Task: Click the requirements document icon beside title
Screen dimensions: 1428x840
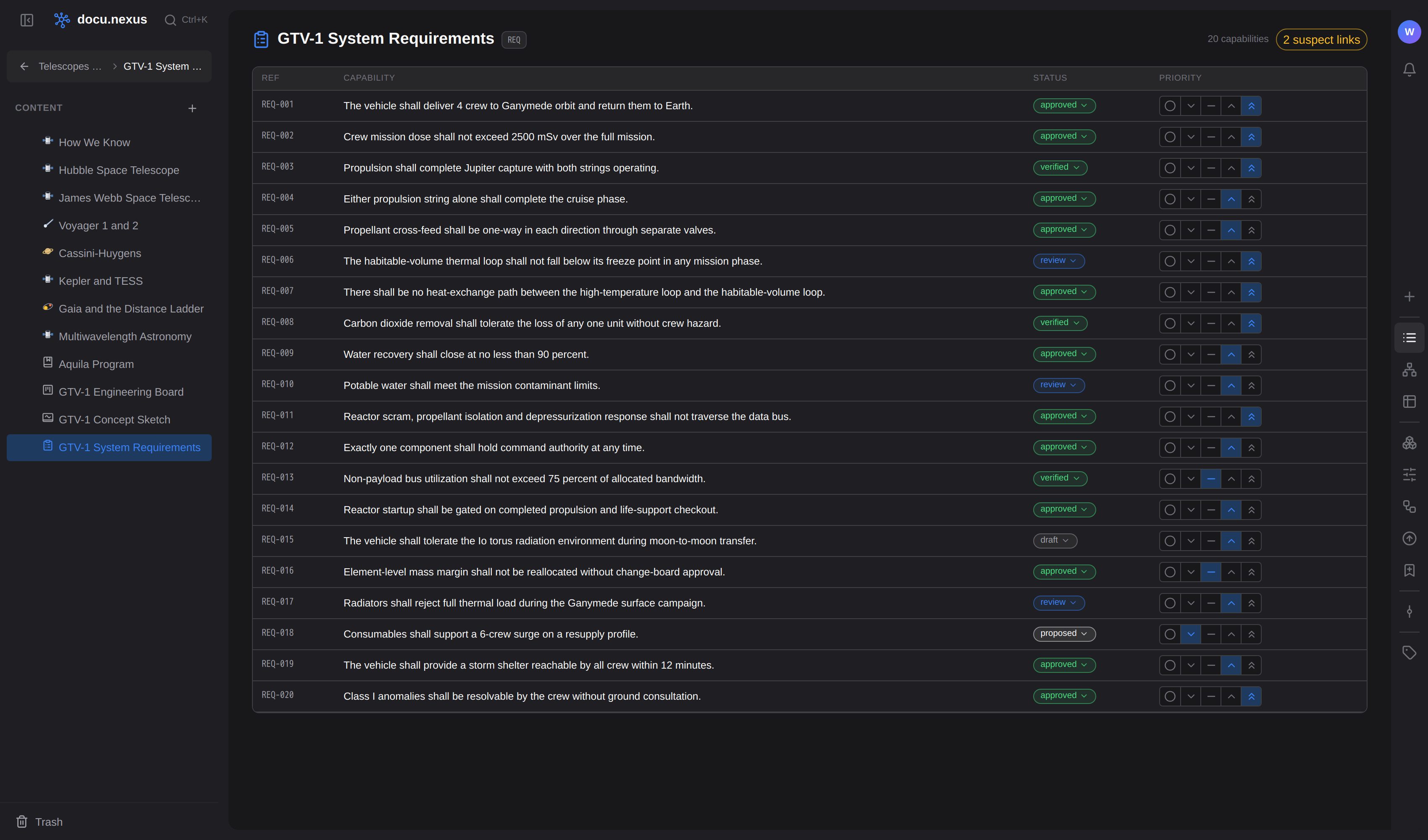Action: click(x=261, y=39)
